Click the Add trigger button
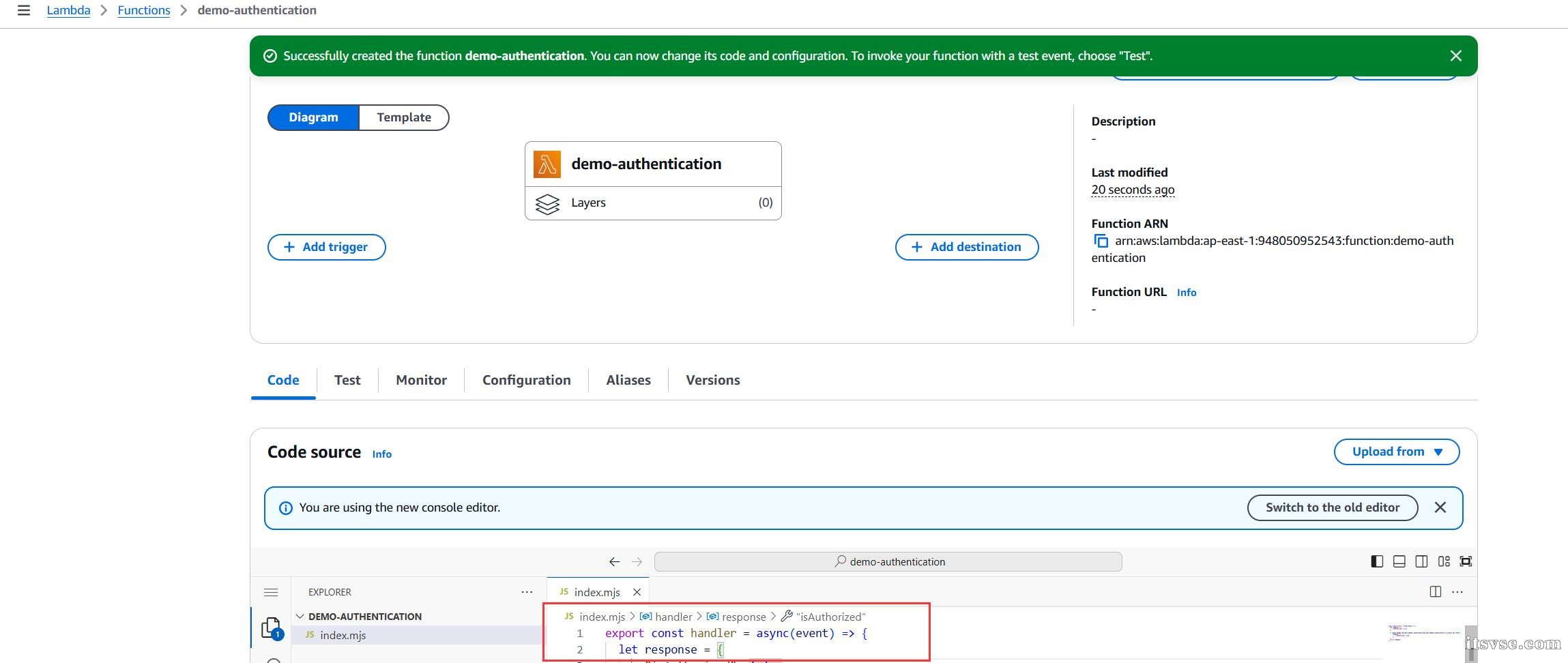The width and height of the screenshot is (1568, 663). click(326, 247)
